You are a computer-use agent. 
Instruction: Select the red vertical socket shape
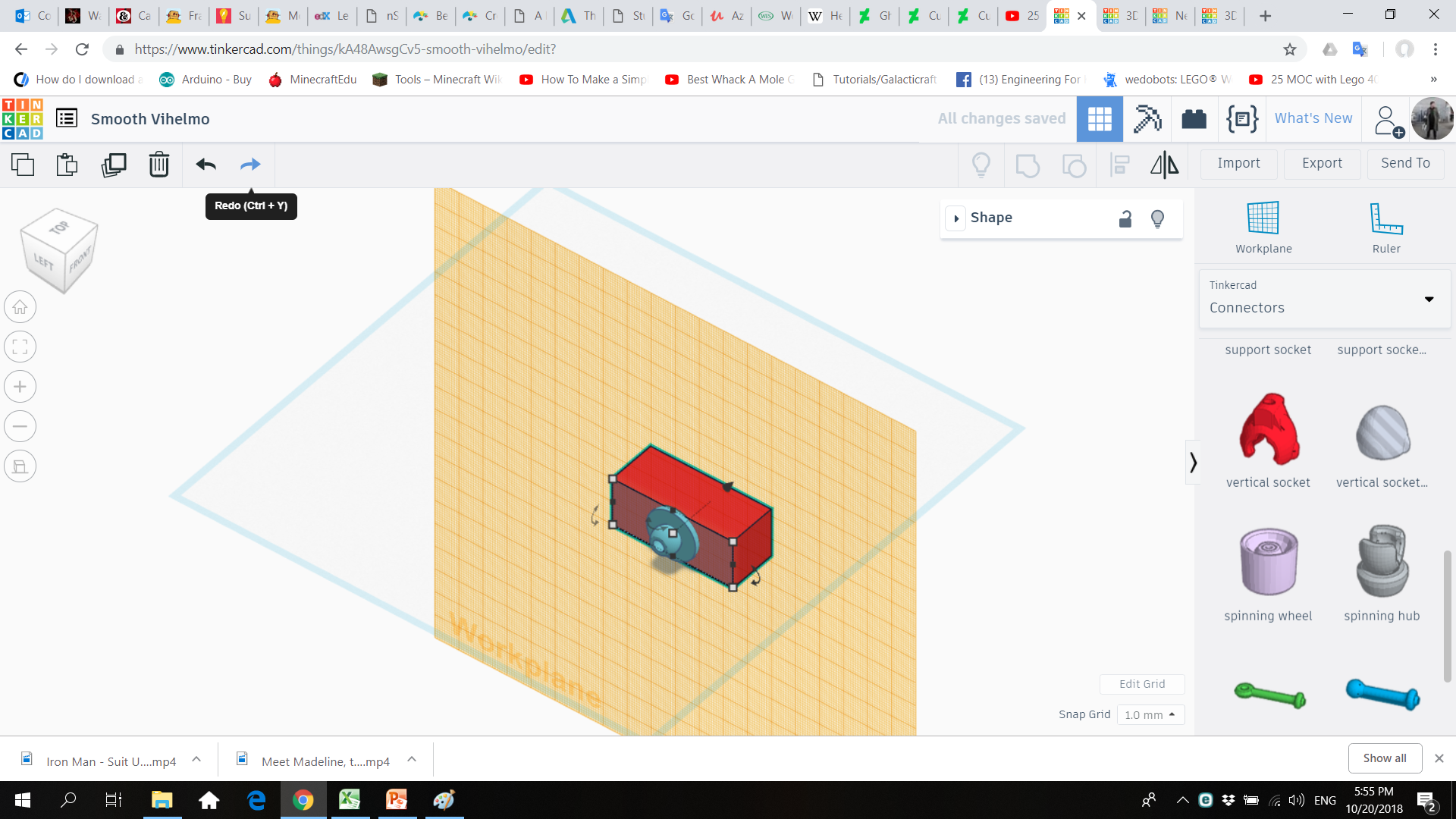[x=1268, y=430]
